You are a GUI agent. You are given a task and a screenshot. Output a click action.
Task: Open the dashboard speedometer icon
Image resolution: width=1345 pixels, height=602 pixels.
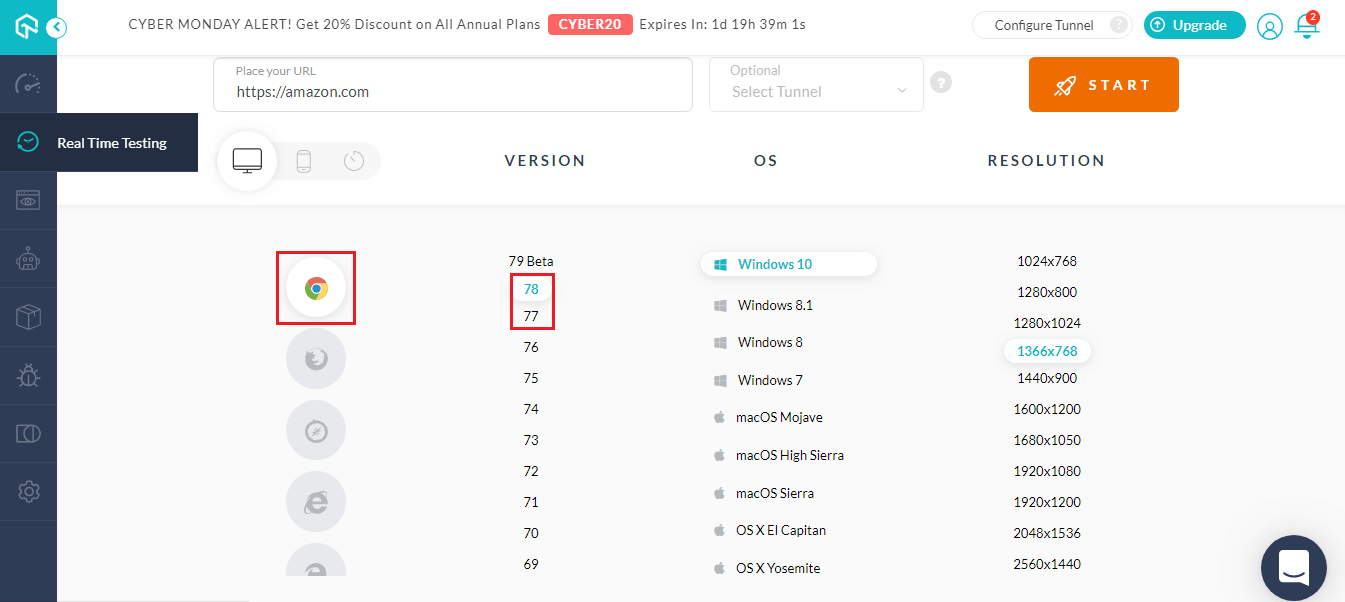click(28, 84)
